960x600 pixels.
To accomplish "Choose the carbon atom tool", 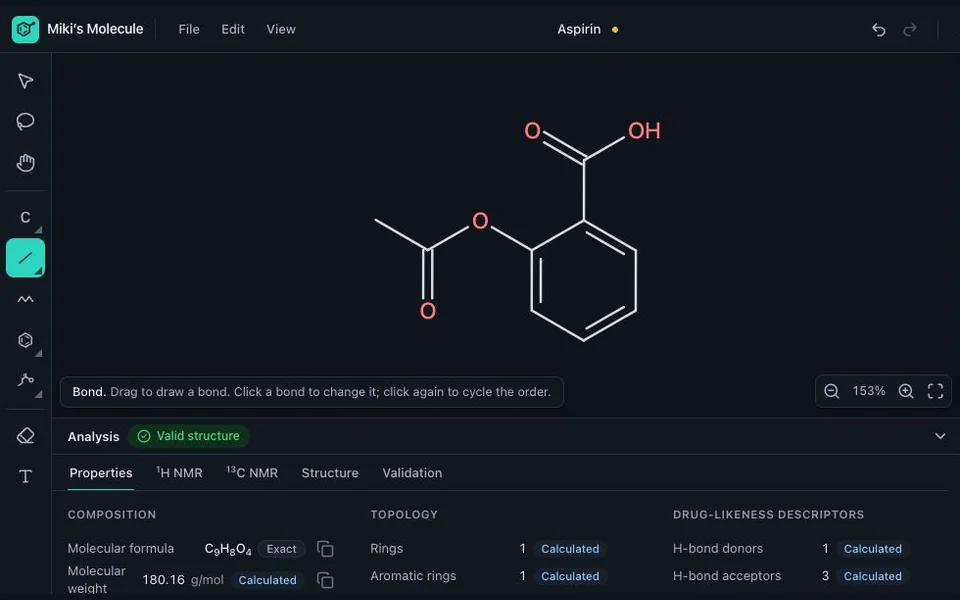I will pos(25,217).
